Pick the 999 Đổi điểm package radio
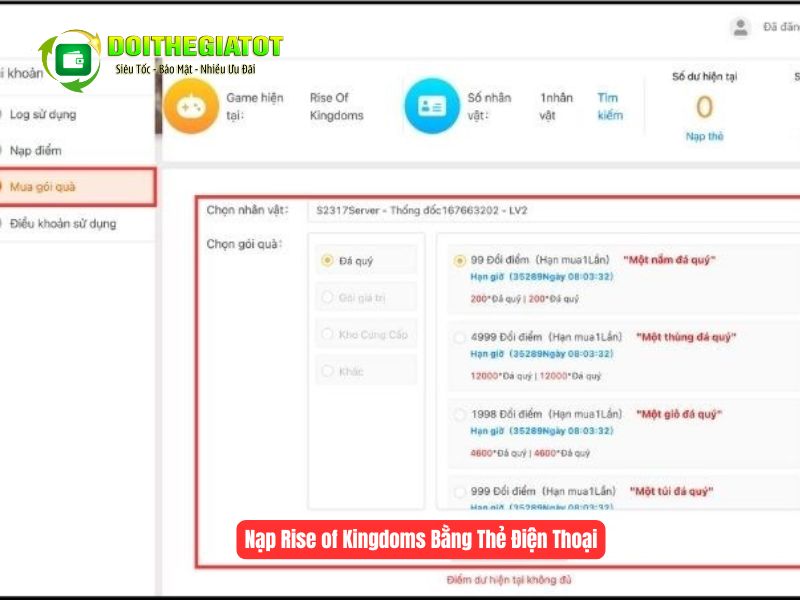The image size is (800, 600). point(459,492)
